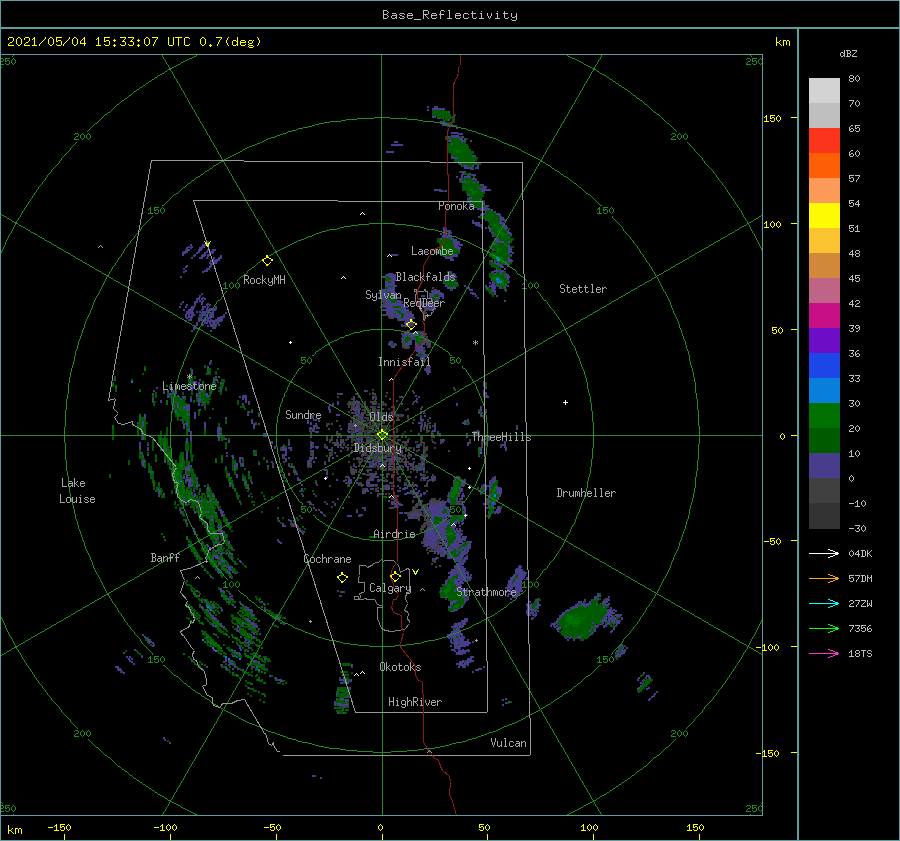Click the Okotoks city label
The image size is (900, 841).
point(400,667)
